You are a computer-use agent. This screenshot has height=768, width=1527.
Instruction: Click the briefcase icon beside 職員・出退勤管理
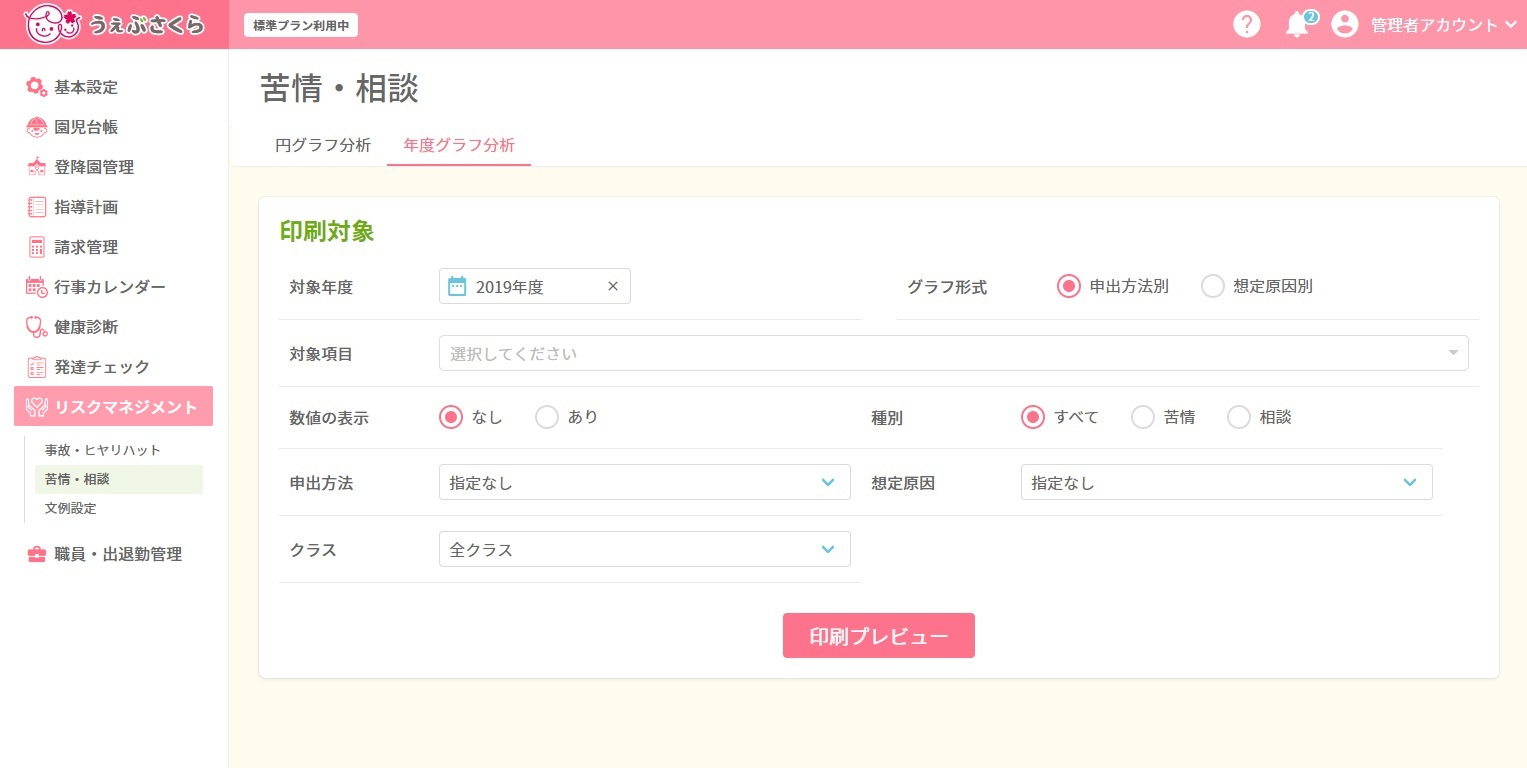pos(36,554)
